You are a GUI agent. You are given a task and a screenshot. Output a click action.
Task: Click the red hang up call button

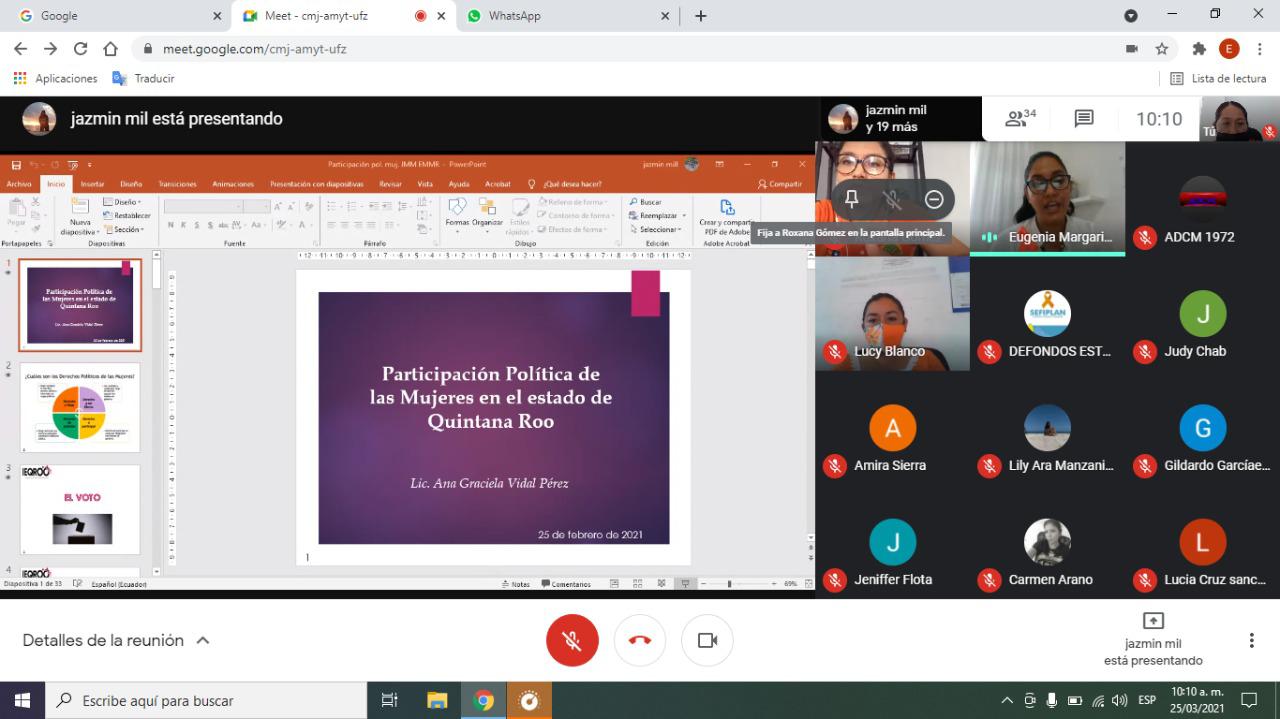640,640
